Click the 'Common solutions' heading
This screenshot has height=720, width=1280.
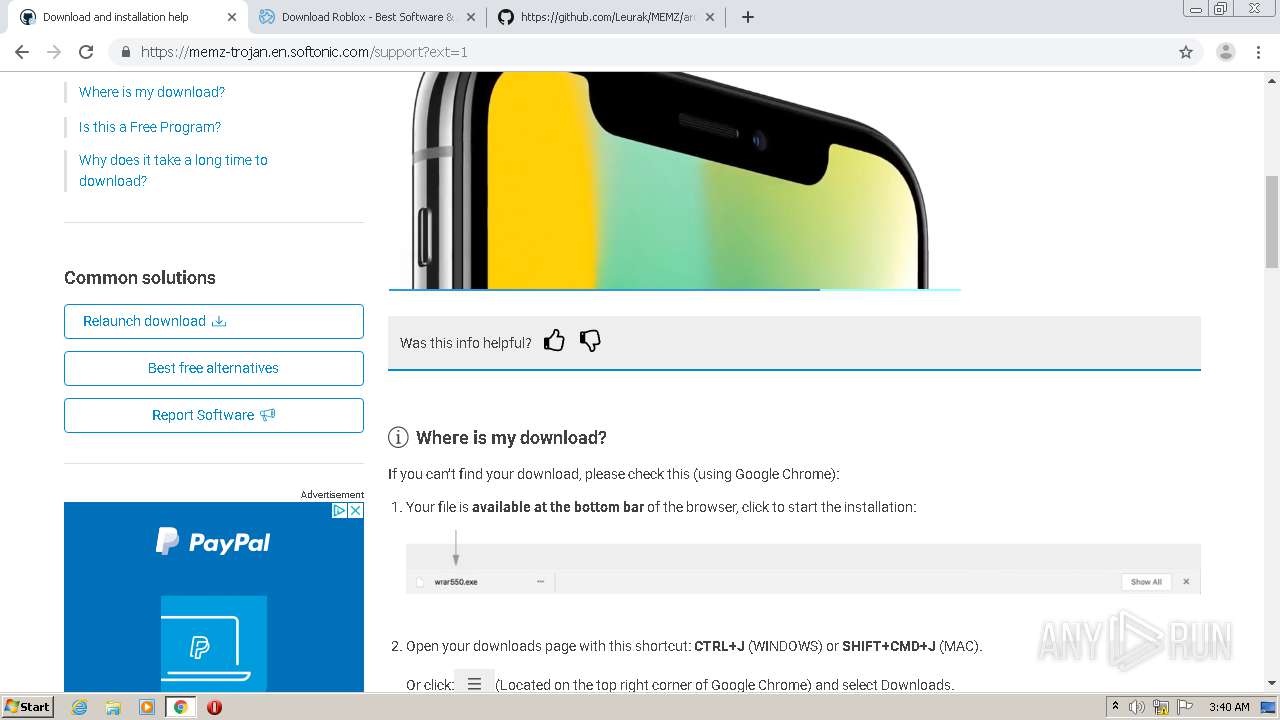pyautogui.click(x=140, y=278)
